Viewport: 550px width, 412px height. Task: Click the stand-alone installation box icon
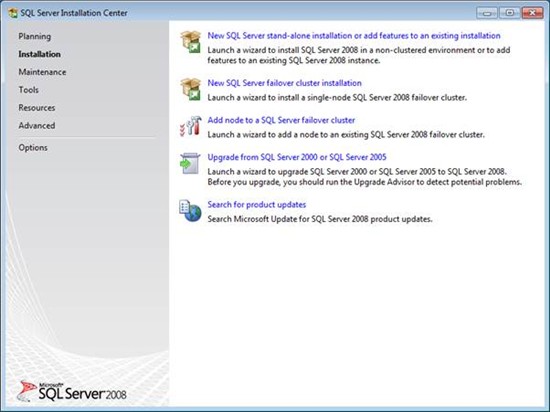[x=190, y=42]
